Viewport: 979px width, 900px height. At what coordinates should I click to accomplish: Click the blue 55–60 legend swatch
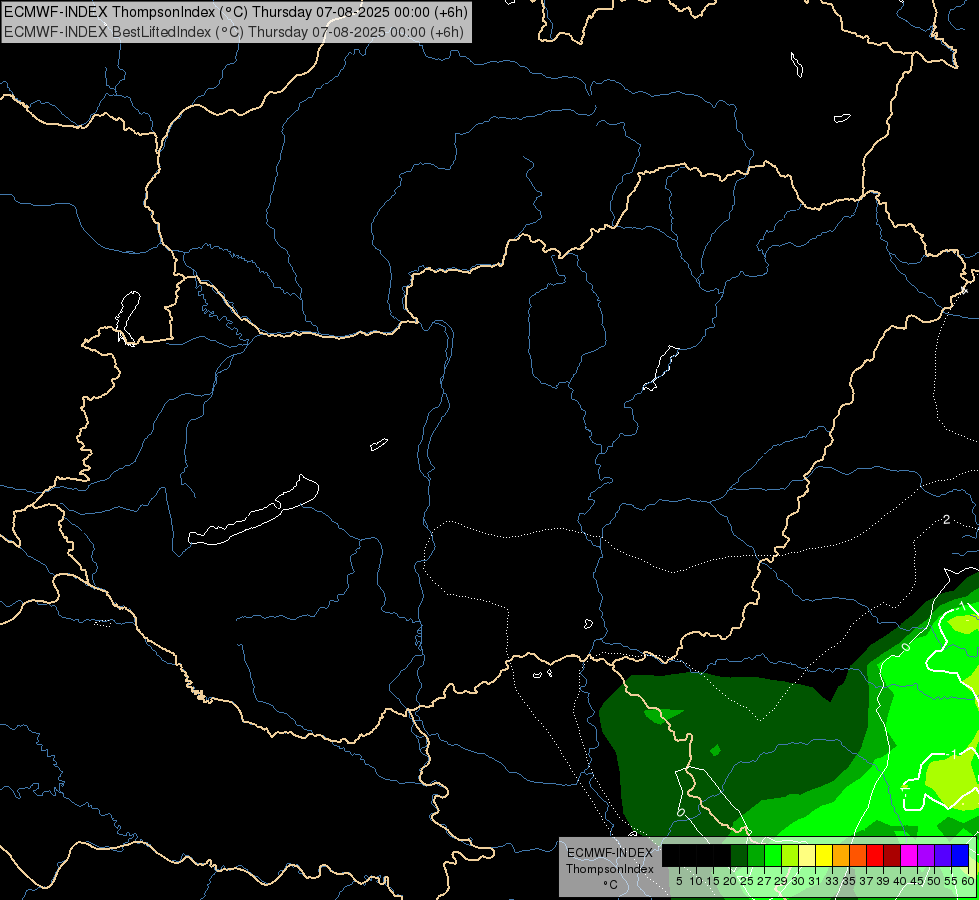(960, 855)
